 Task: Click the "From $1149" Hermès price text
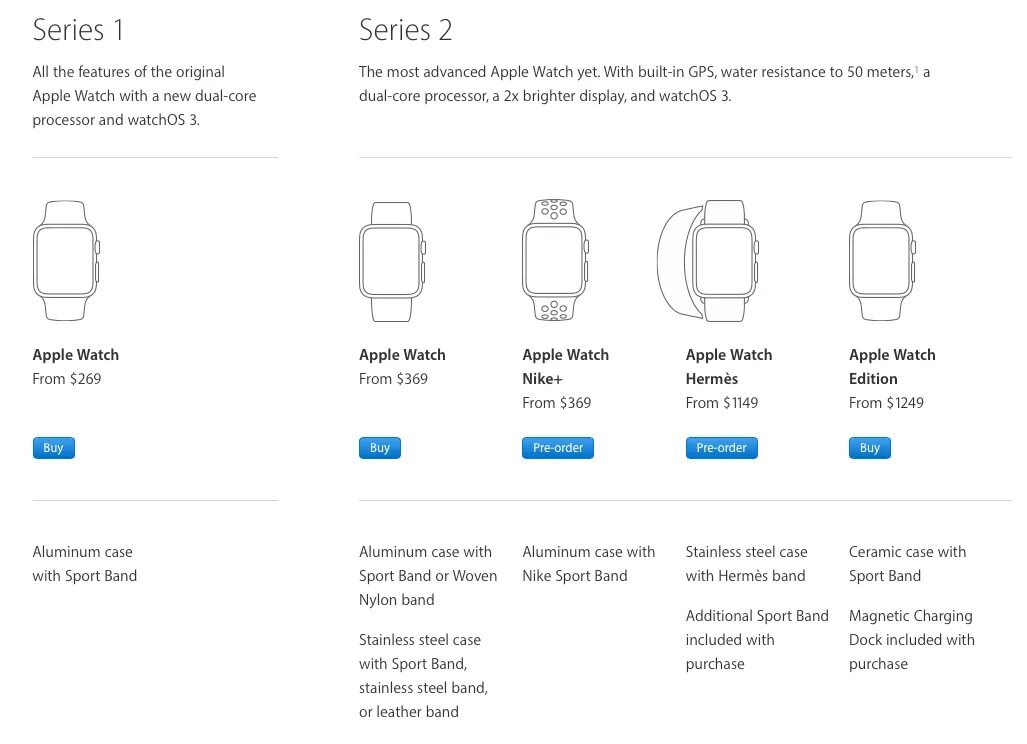[x=722, y=403]
